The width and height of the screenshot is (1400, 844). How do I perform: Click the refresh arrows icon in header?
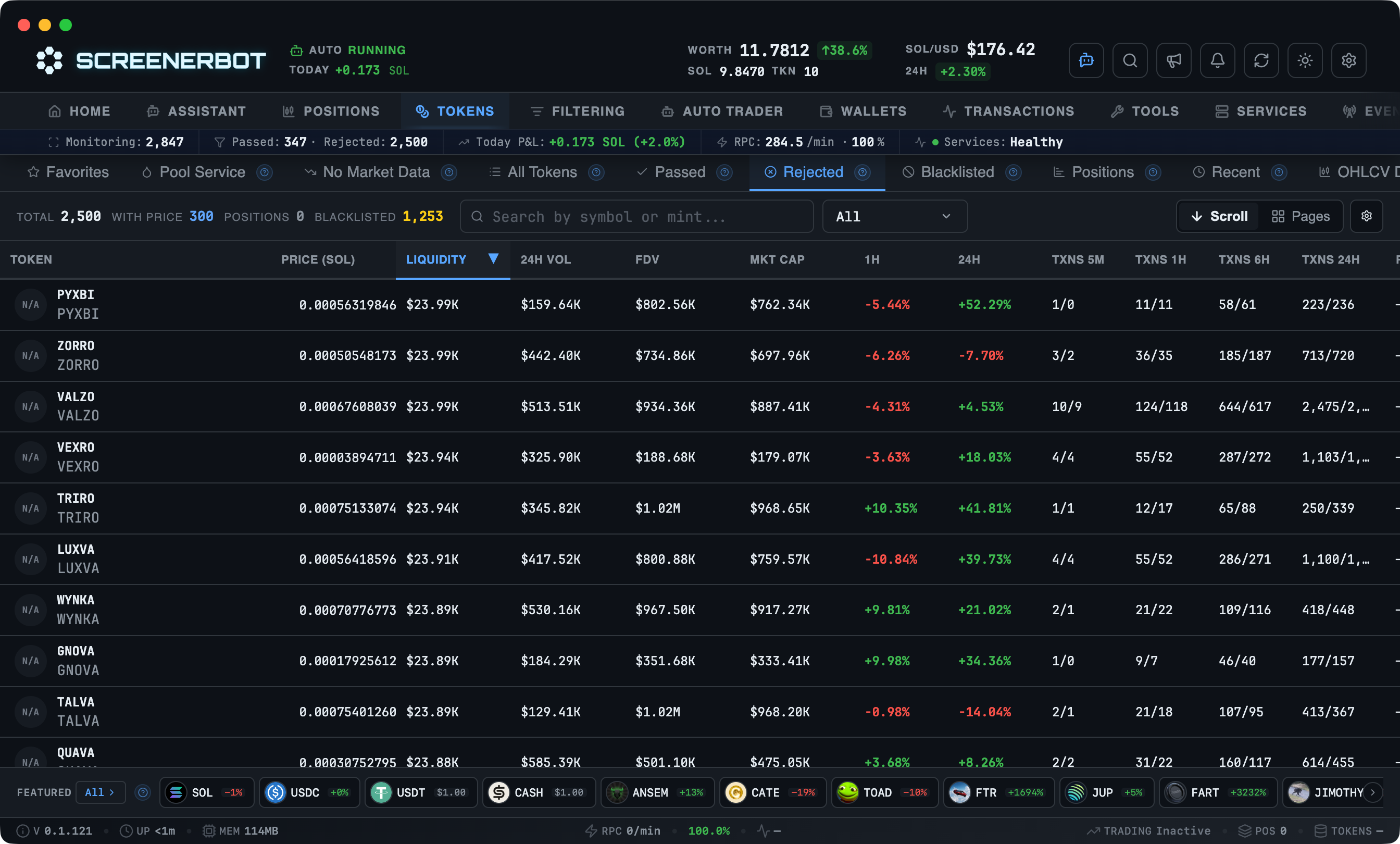(1261, 60)
